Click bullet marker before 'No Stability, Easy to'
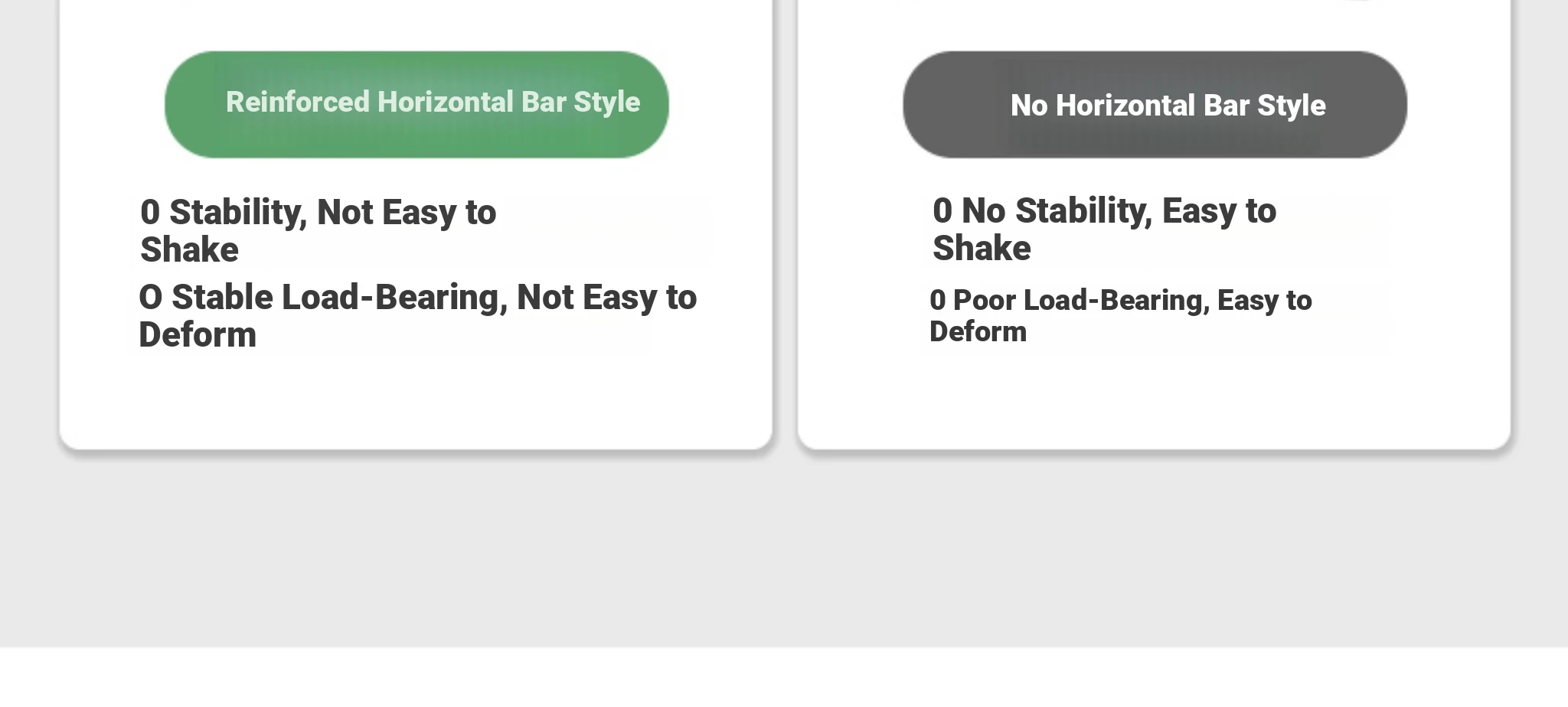The width and height of the screenshot is (1568, 707). point(942,210)
